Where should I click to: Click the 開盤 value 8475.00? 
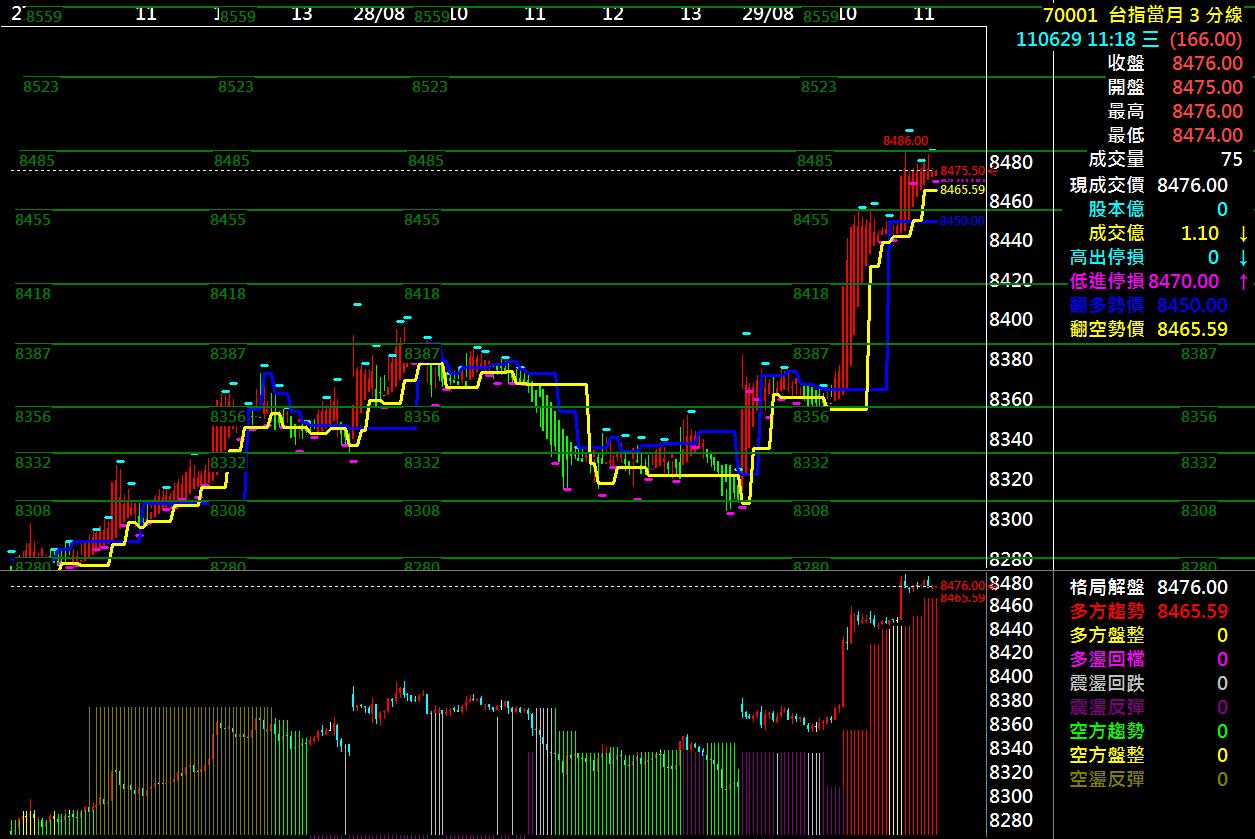1208,87
